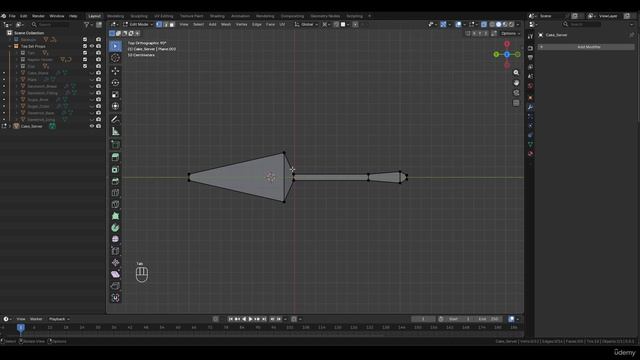Click the viewport pan hand icon
Screen dimensions: 640x360
click(516, 83)
